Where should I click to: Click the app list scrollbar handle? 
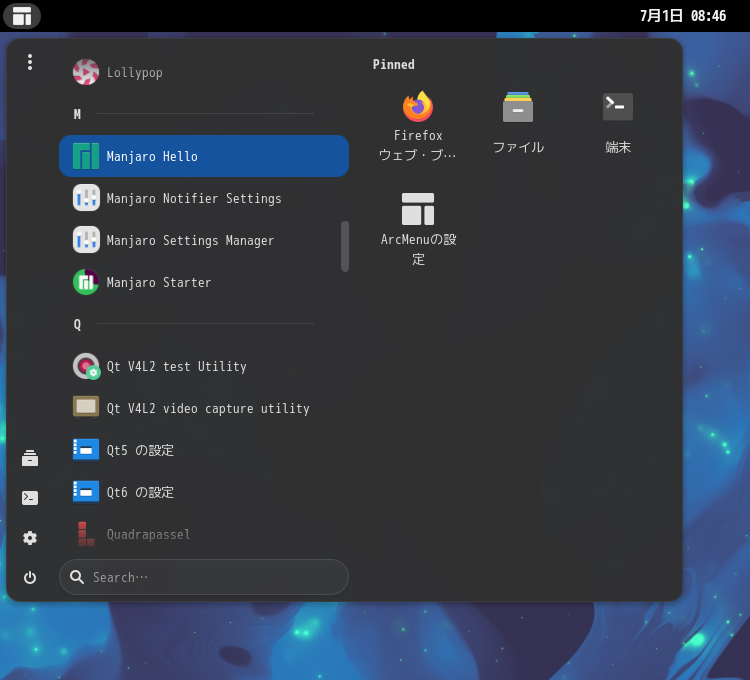click(x=345, y=246)
